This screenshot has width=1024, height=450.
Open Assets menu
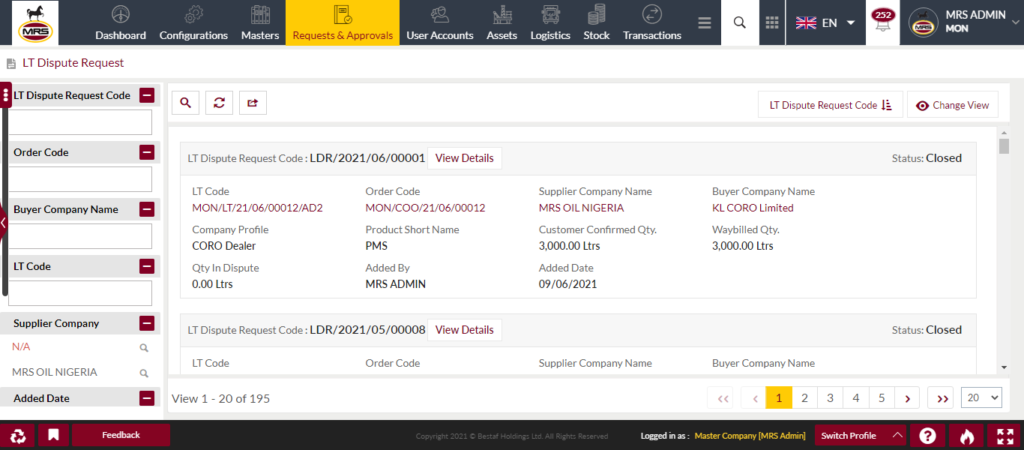click(502, 23)
